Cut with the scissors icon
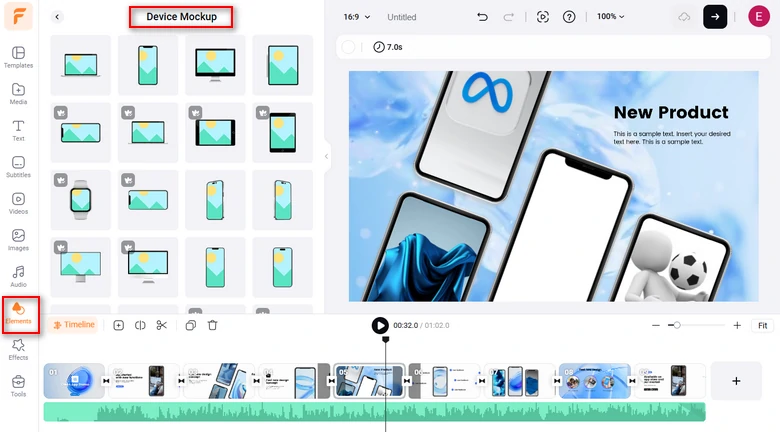This screenshot has width=780, height=432. pyautogui.click(x=162, y=325)
